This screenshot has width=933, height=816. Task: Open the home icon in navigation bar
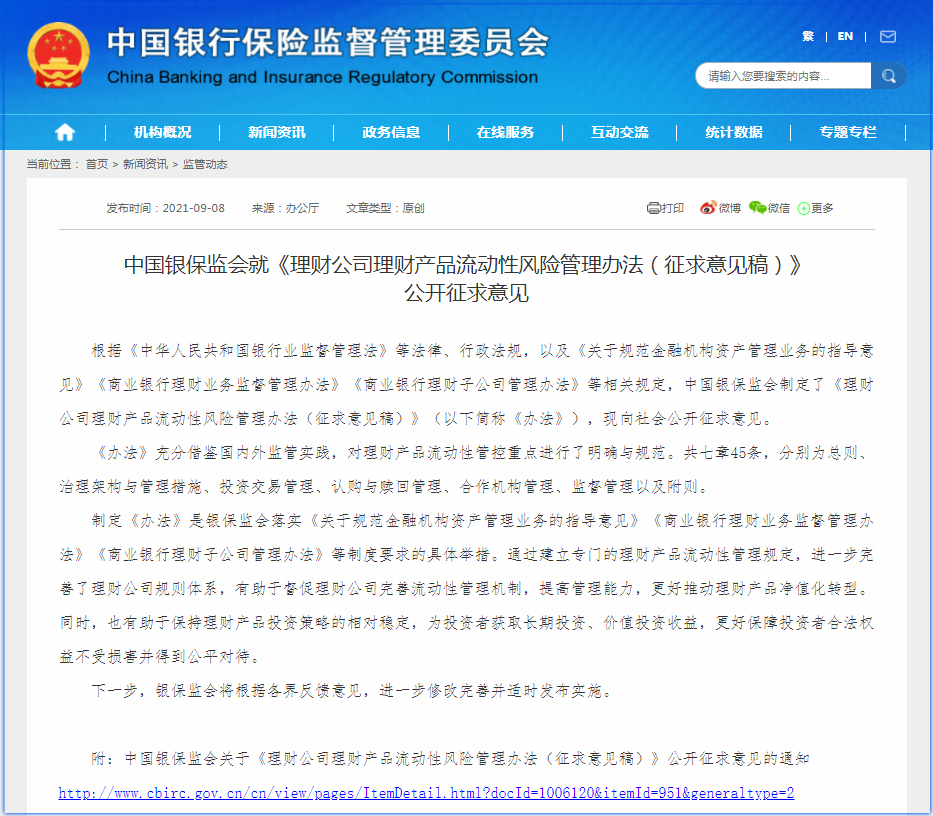click(65, 132)
